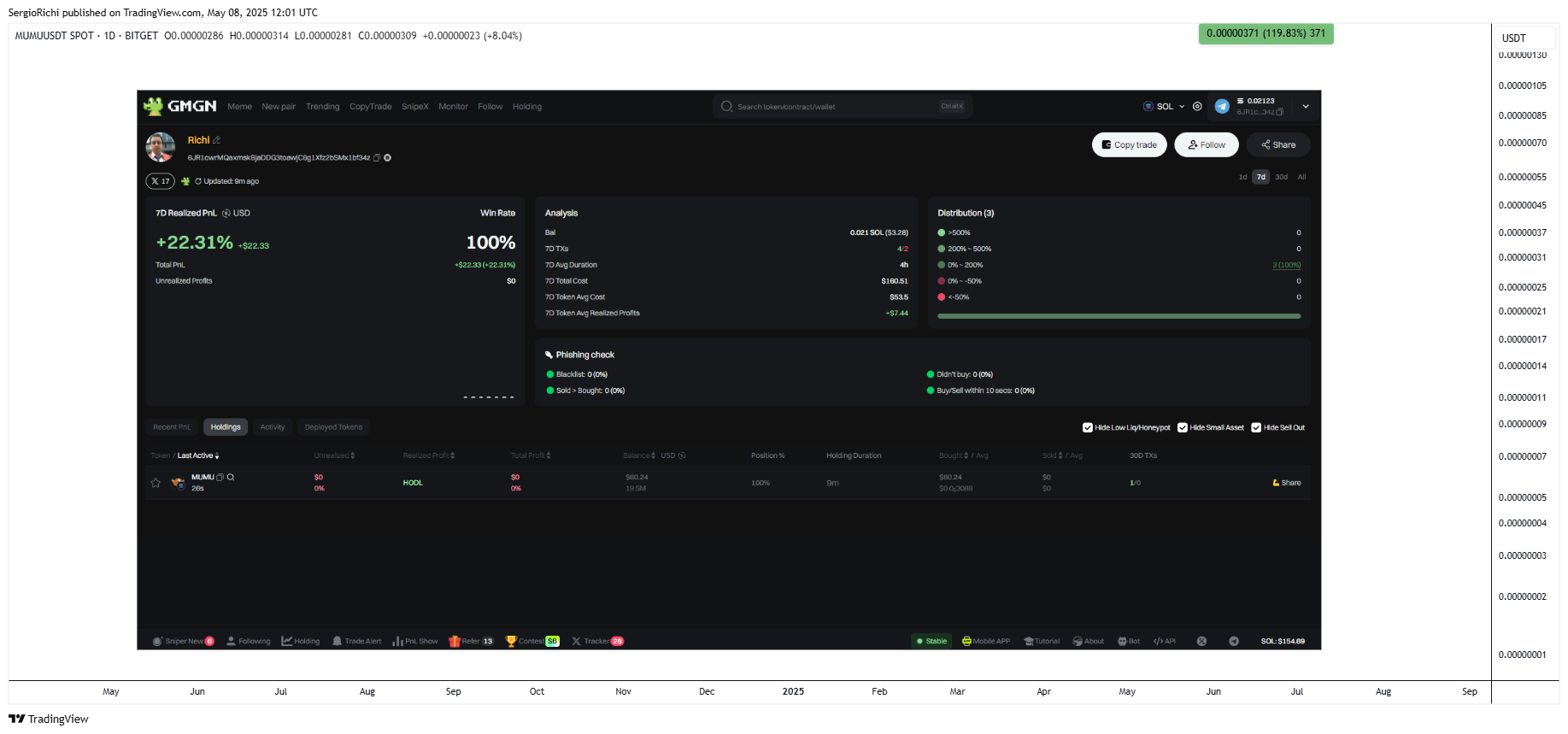
Task: Toggle Hide Small Asset checkbox
Action: pos(1183,428)
